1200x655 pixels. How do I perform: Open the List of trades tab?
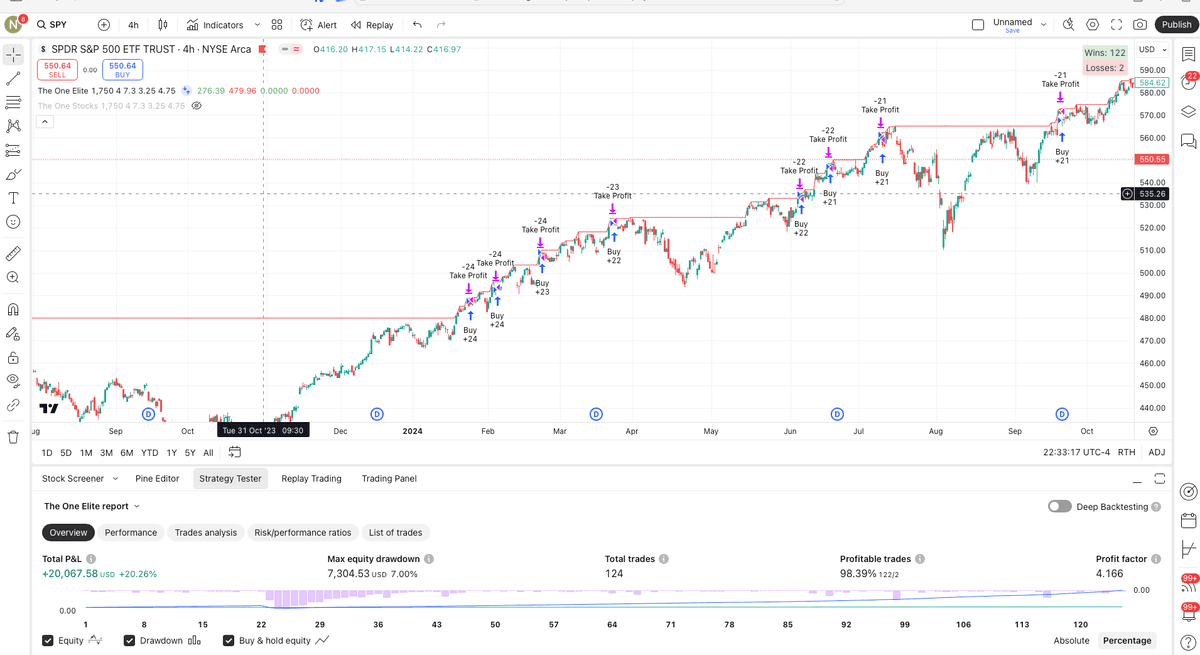(395, 533)
